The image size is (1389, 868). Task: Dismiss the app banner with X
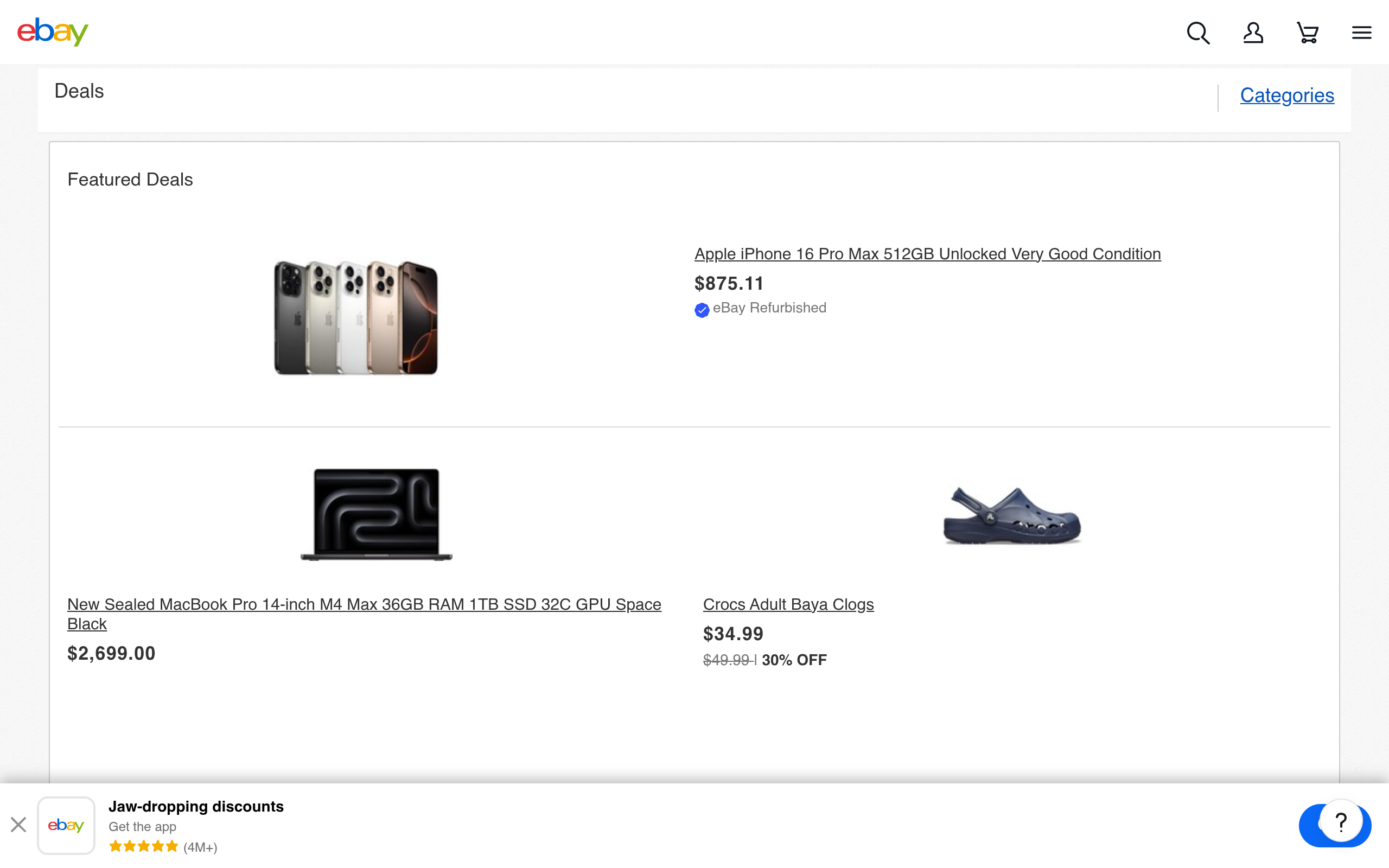point(18,825)
